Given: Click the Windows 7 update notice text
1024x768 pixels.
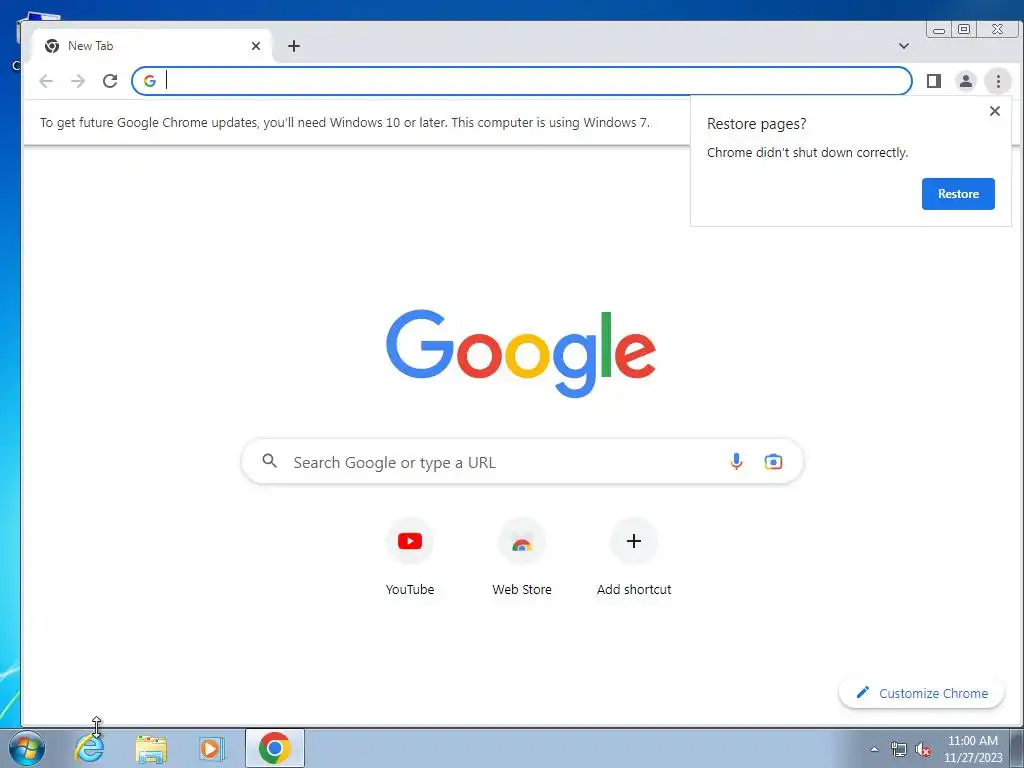Looking at the screenshot, I should tap(345, 123).
